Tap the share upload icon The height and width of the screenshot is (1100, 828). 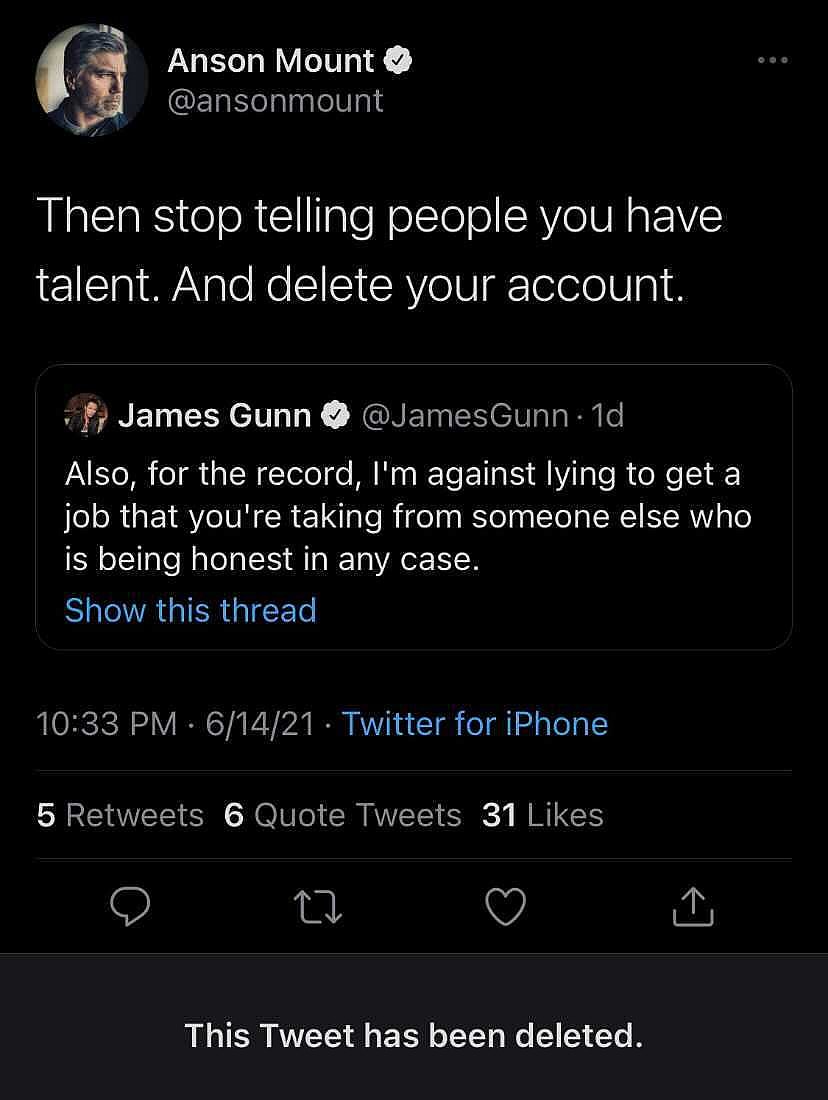[x=693, y=906]
